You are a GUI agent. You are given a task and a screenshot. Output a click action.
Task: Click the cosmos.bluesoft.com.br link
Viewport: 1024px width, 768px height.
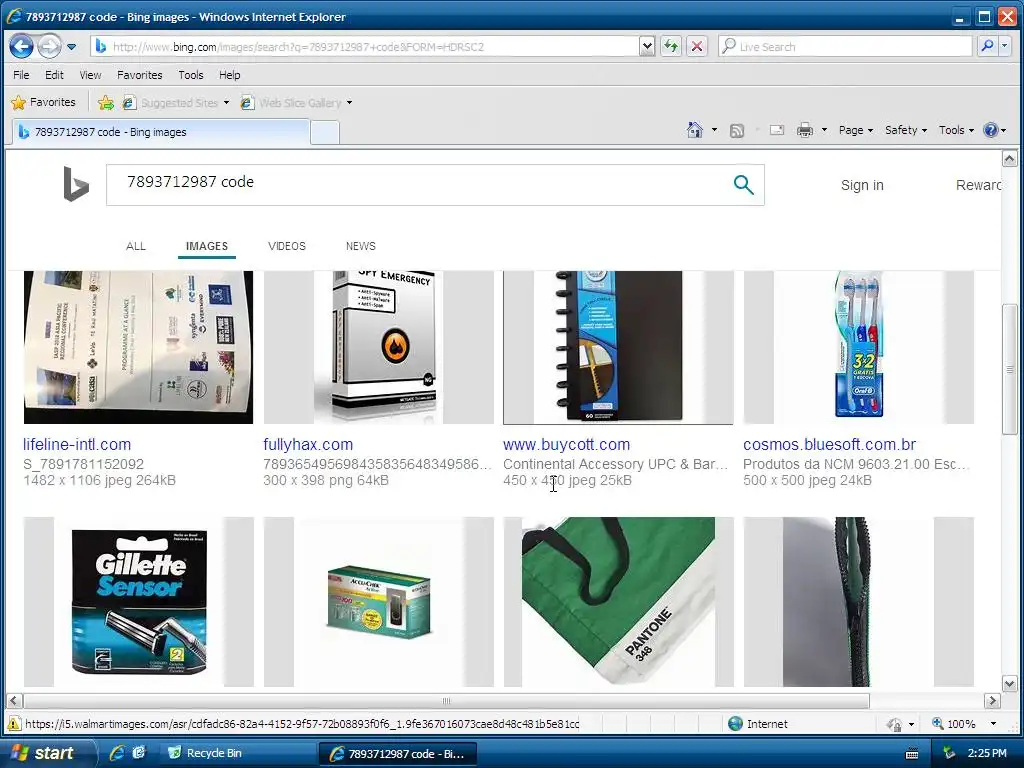click(x=829, y=445)
